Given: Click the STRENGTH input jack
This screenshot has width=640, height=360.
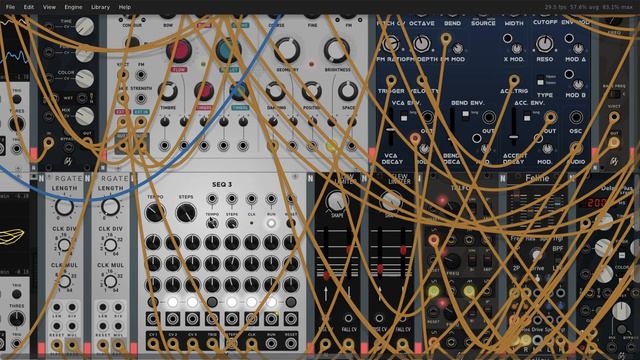Looking at the screenshot, I should pyautogui.click(x=141, y=99).
